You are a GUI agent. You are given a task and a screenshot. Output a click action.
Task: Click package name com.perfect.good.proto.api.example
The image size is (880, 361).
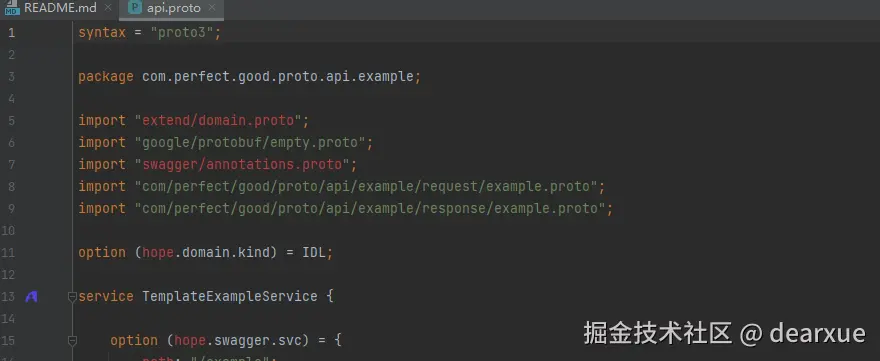click(278, 76)
